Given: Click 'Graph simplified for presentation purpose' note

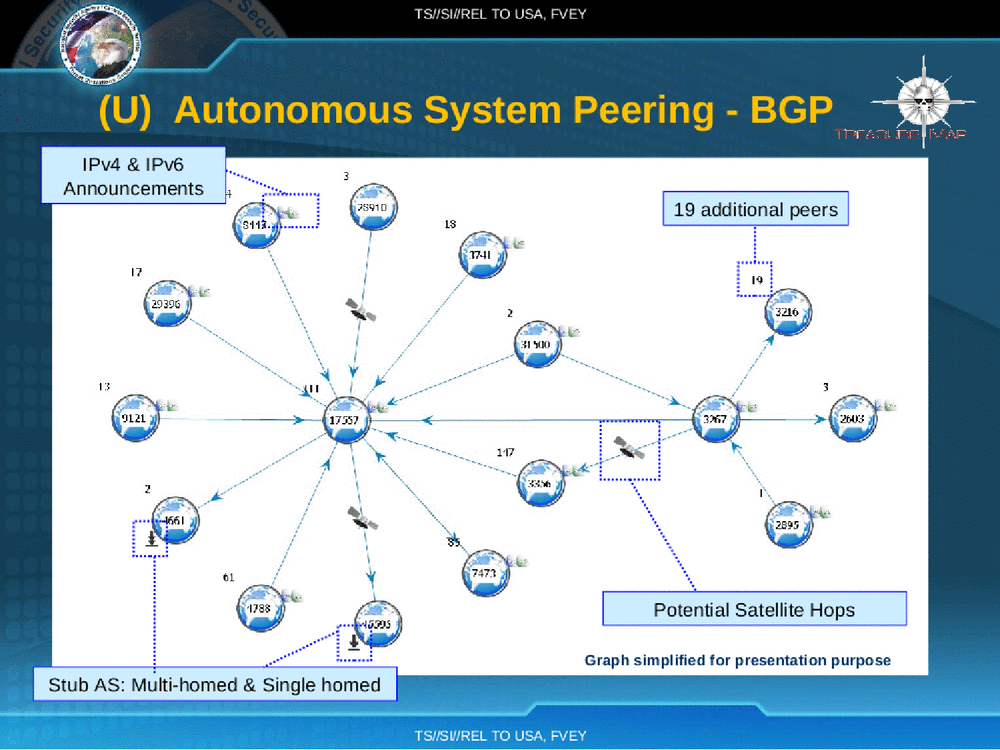Looking at the screenshot, I should click(738, 660).
